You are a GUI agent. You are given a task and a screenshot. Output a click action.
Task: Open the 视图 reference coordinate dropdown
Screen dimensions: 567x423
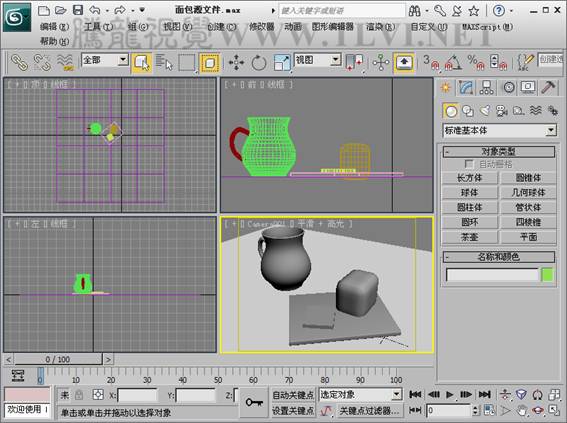click(x=318, y=60)
